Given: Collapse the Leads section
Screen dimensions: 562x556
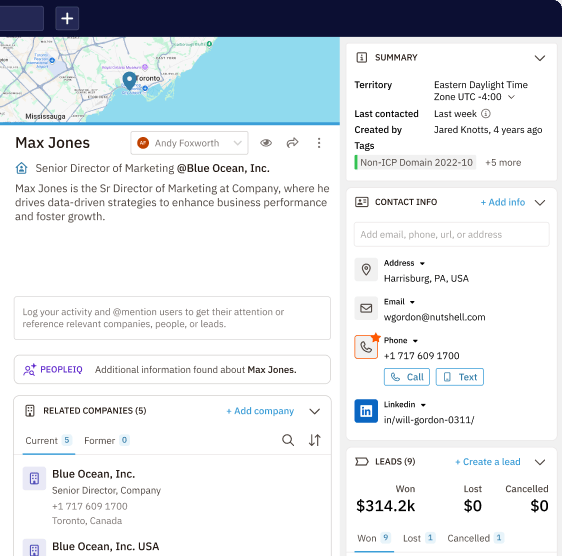Looking at the screenshot, I should (540, 462).
